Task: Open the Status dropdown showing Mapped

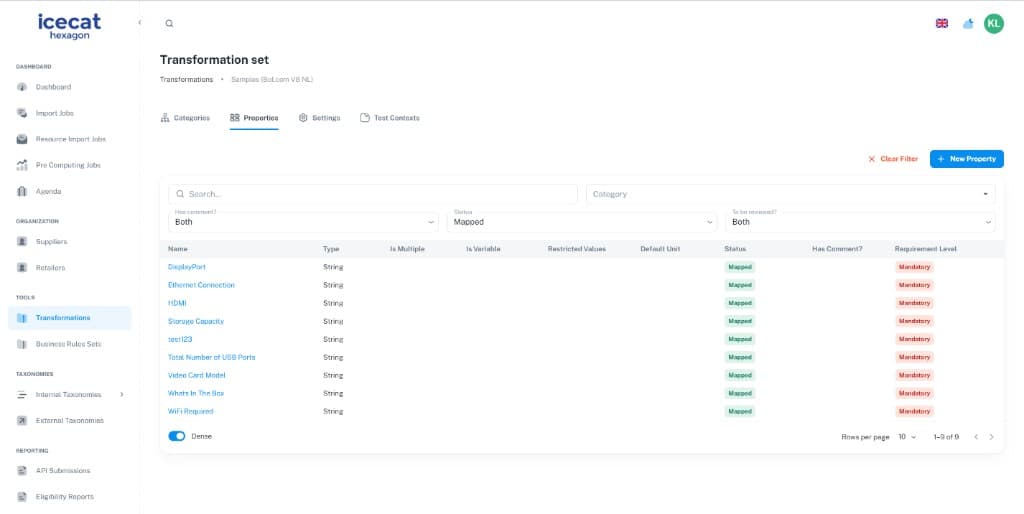Action: (x=582, y=222)
